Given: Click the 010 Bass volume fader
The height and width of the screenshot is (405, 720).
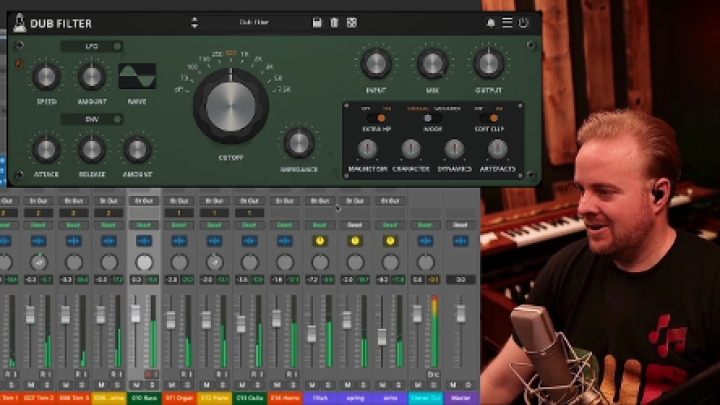Looking at the screenshot, I should pos(135,314).
